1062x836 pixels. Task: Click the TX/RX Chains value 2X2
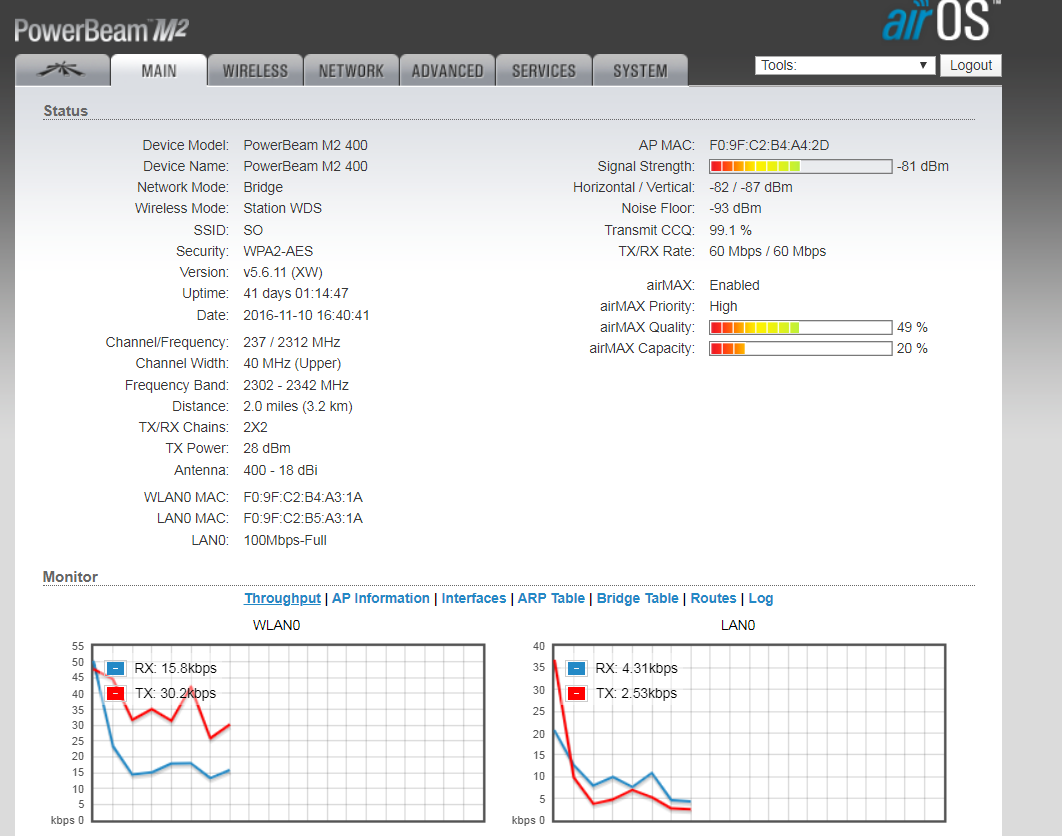pos(255,427)
